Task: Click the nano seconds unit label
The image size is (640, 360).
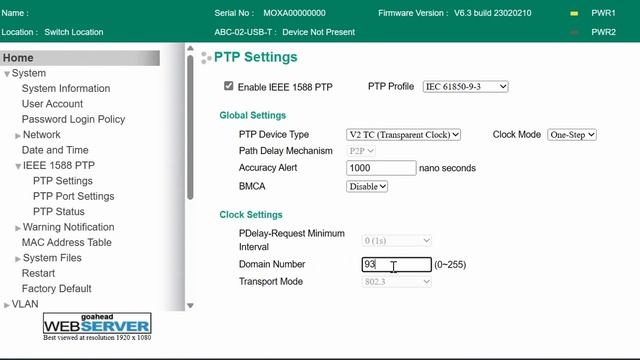Action: tap(447, 168)
